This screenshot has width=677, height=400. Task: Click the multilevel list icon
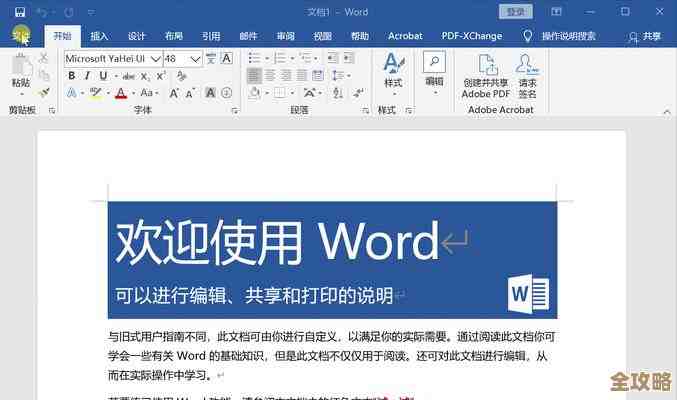pyautogui.click(x=308, y=58)
